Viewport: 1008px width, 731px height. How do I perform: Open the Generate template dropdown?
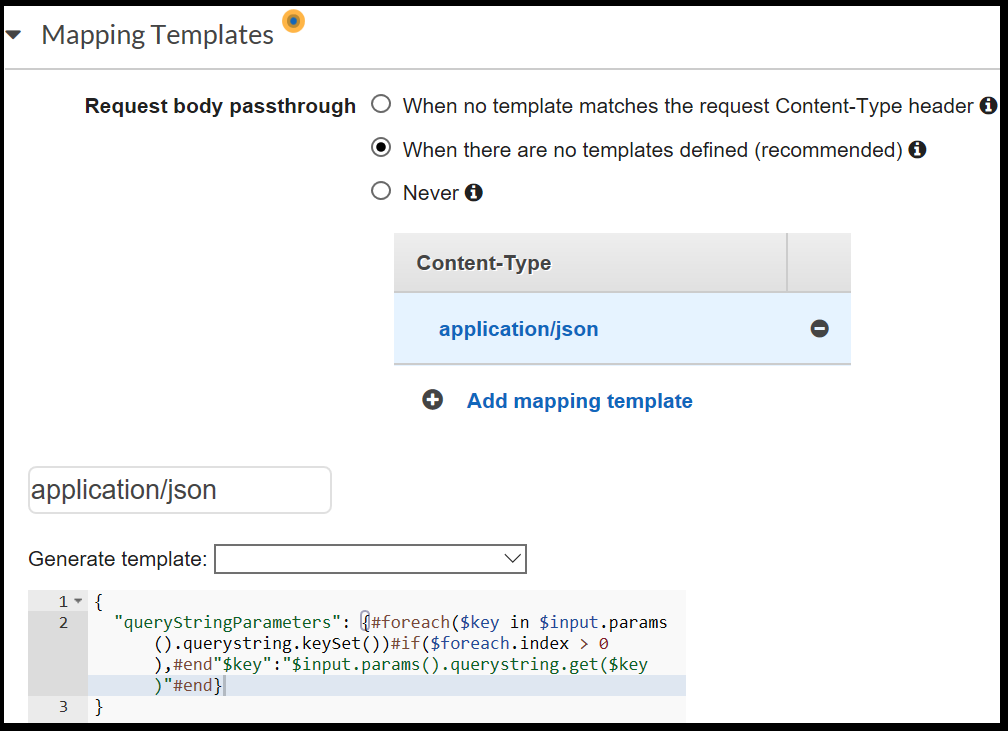click(370, 559)
